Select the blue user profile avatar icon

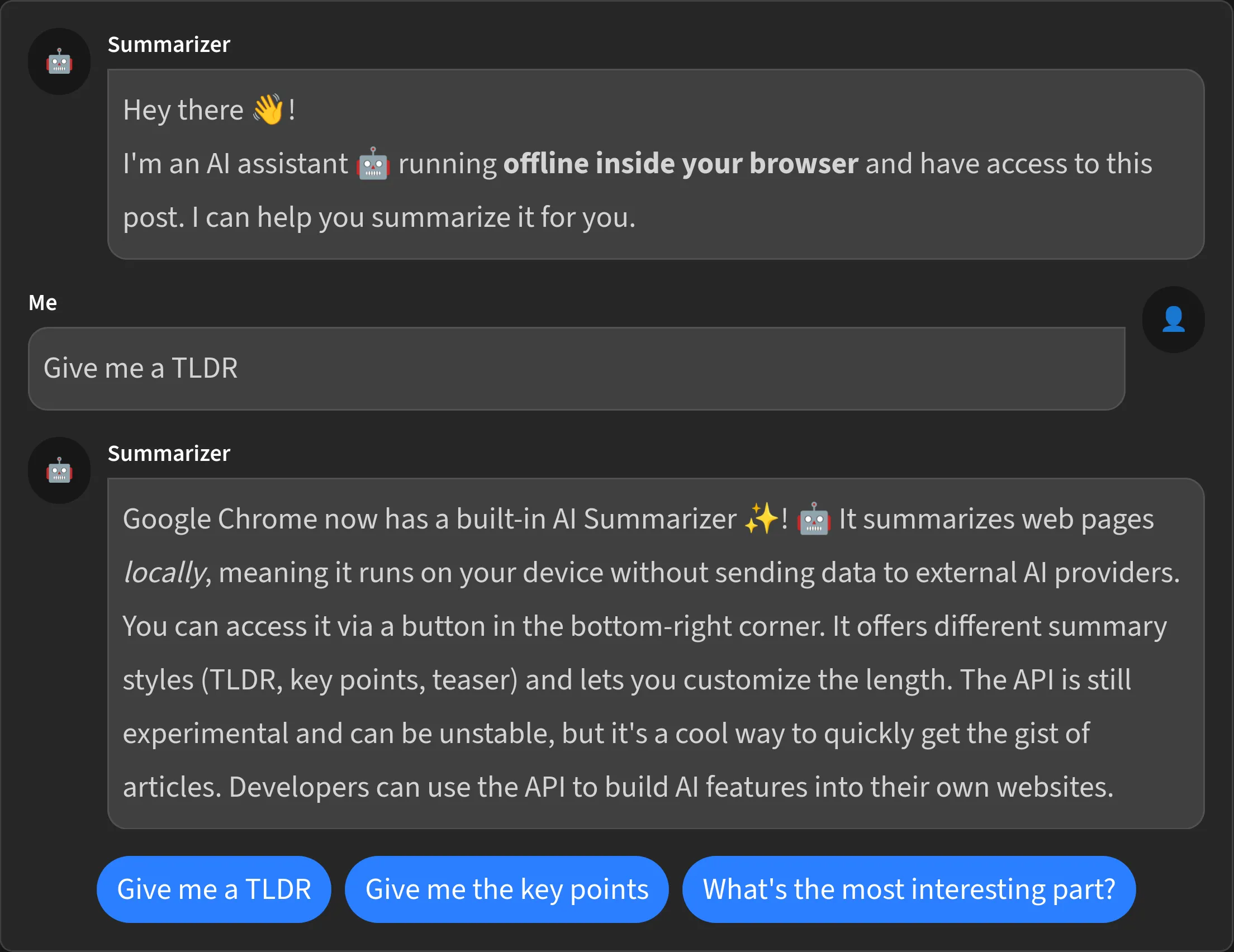pos(1173,319)
